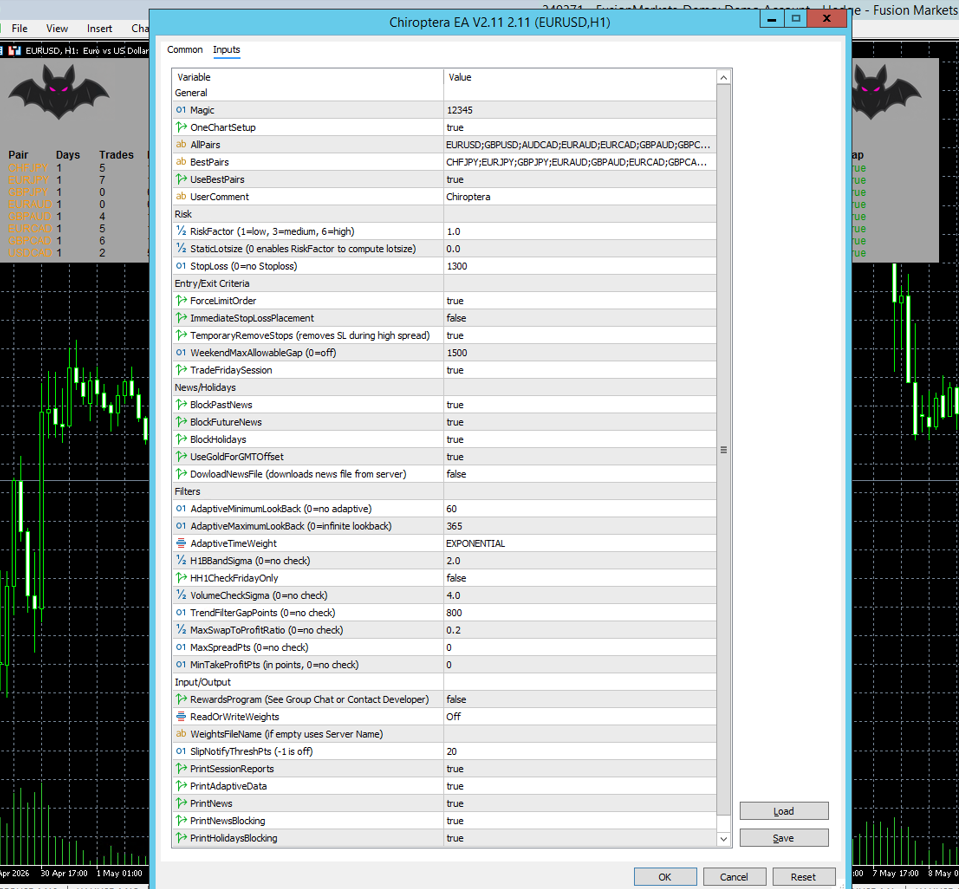Click the 'ab' icon beside WeightsFileName
The width and height of the screenshot is (959, 889).
[180, 734]
